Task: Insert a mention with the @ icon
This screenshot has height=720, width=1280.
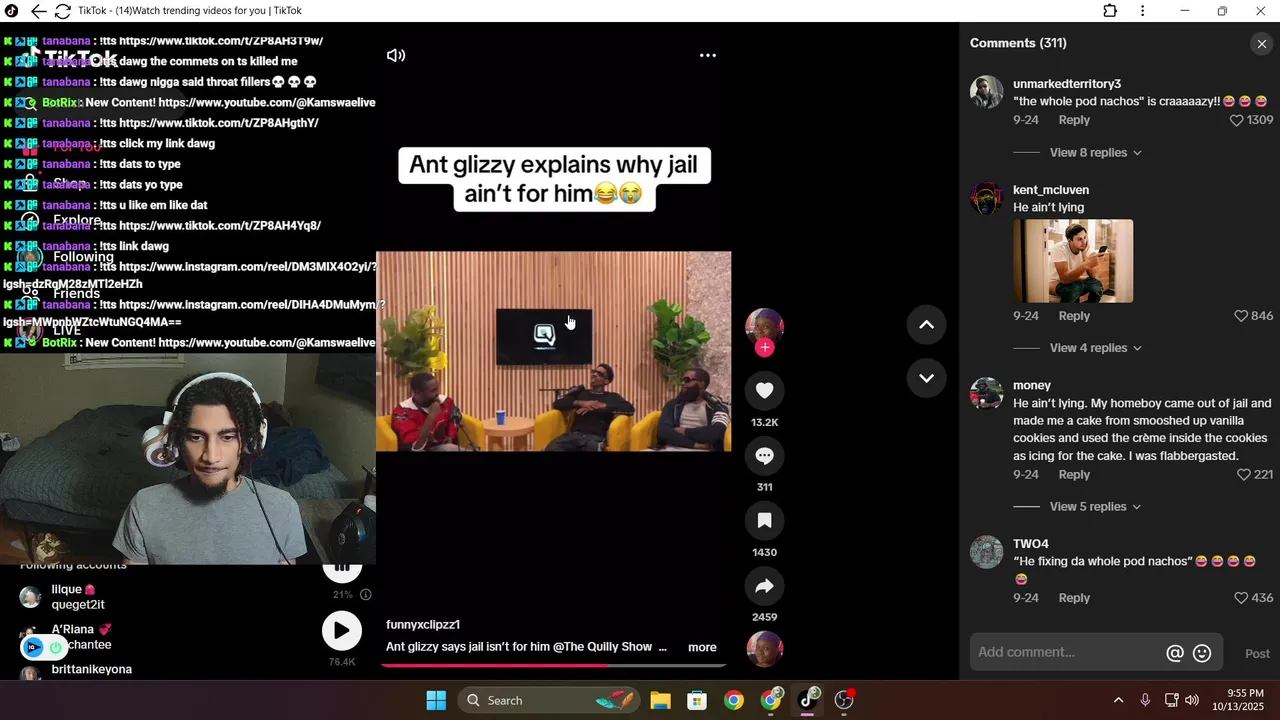Action: pos(1175,653)
